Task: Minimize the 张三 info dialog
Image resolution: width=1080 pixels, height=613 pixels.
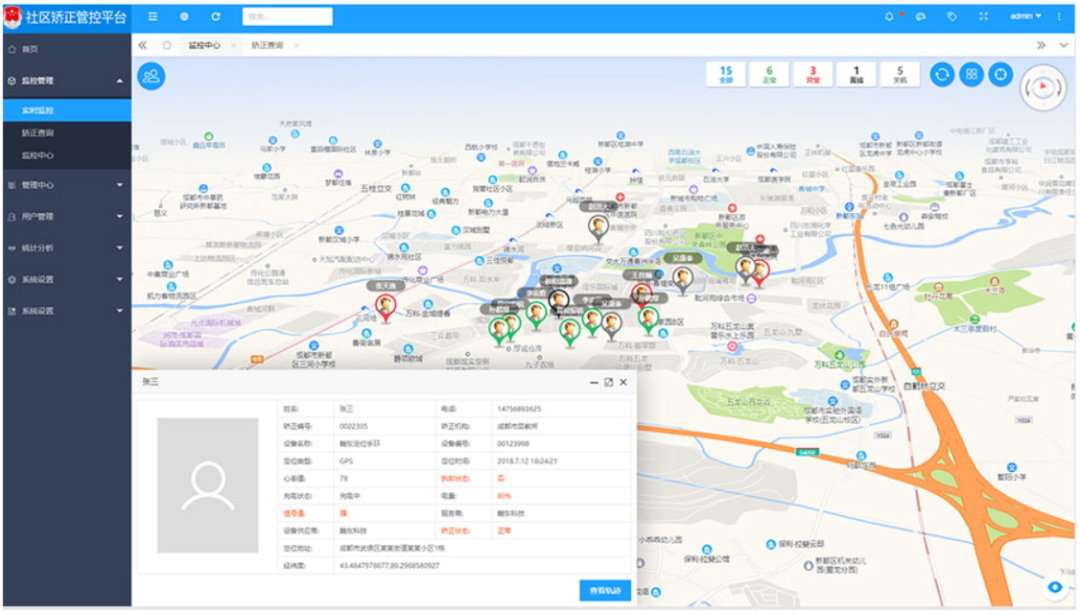Action: (594, 382)
